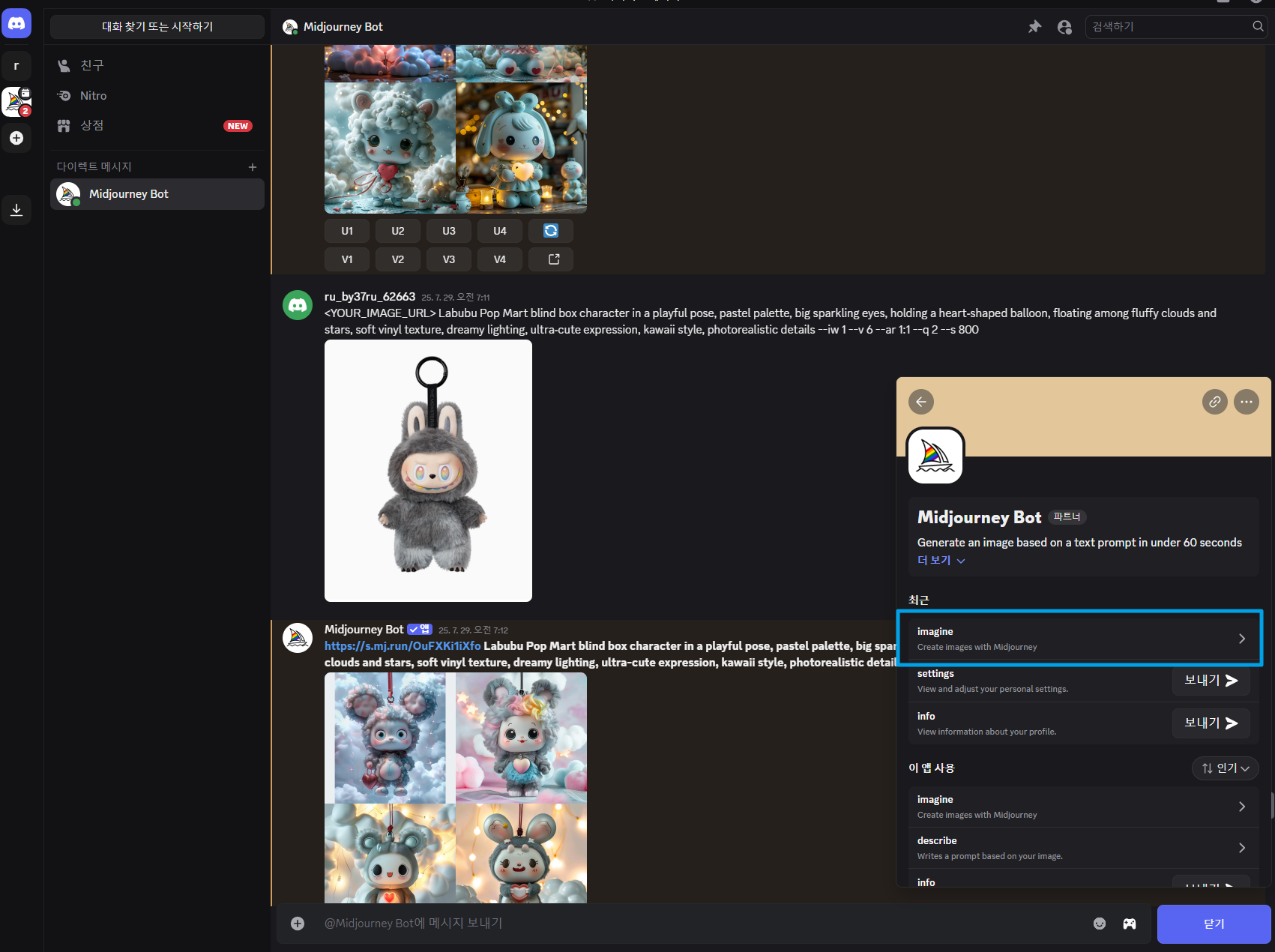Open apps game controller icon

pyautogui.click(x=1130, y=924)
